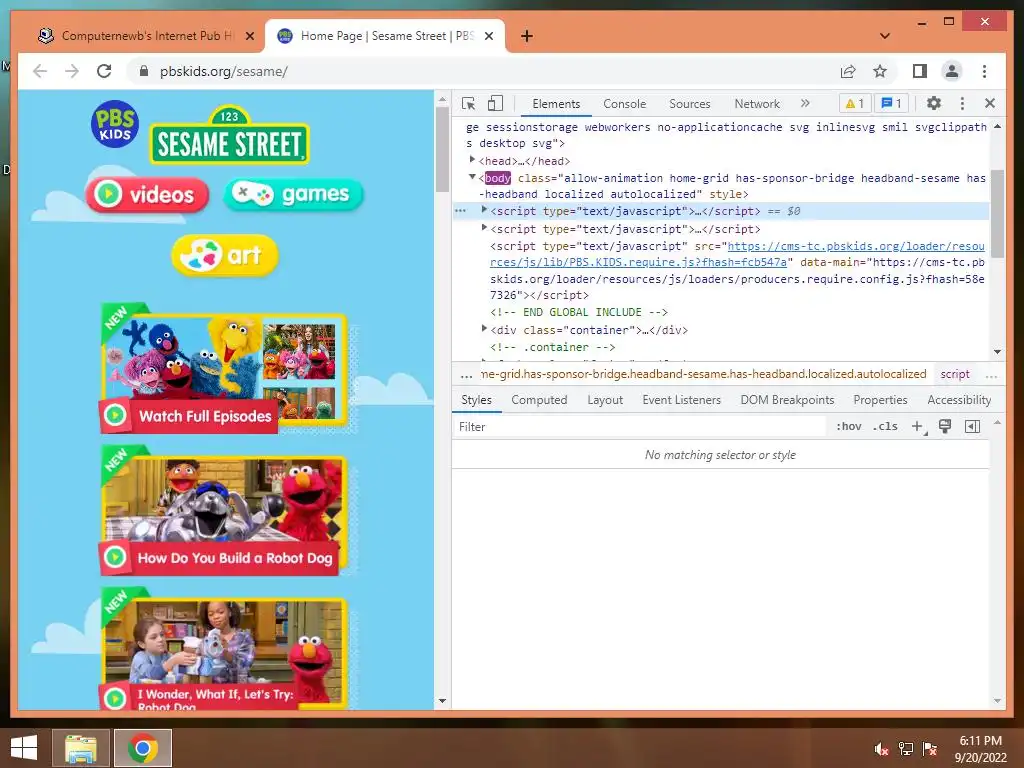Play How Do You Build a Robot Dog
This screenshot has height=768, width=1024.
pos(223,511)
